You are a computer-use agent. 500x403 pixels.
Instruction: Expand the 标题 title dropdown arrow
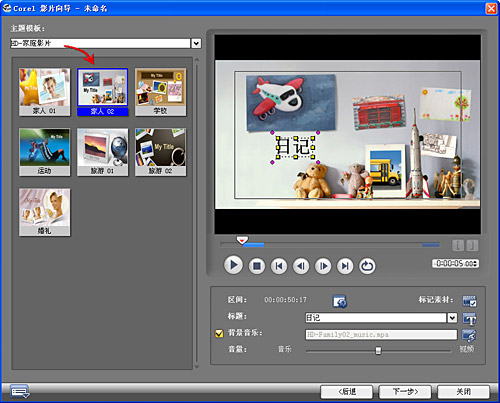(452, 318)
